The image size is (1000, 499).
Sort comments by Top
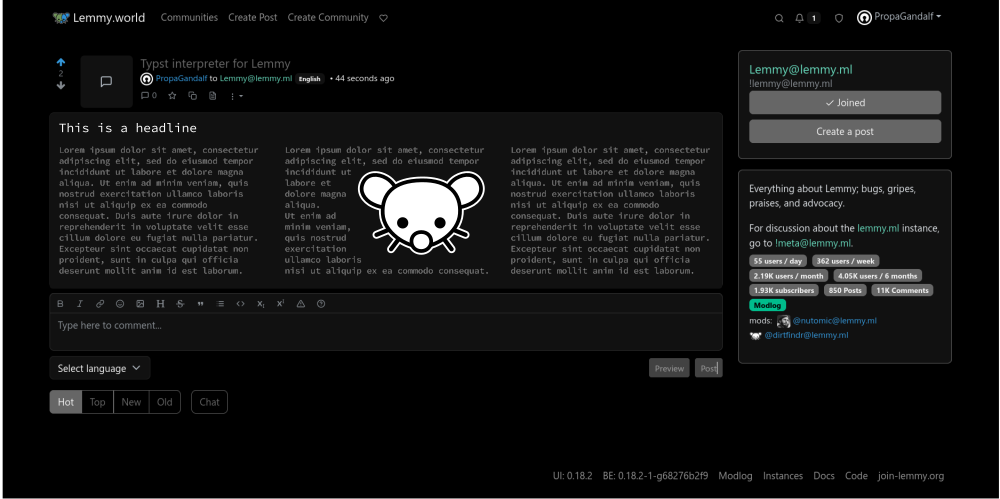coord(98,402)
